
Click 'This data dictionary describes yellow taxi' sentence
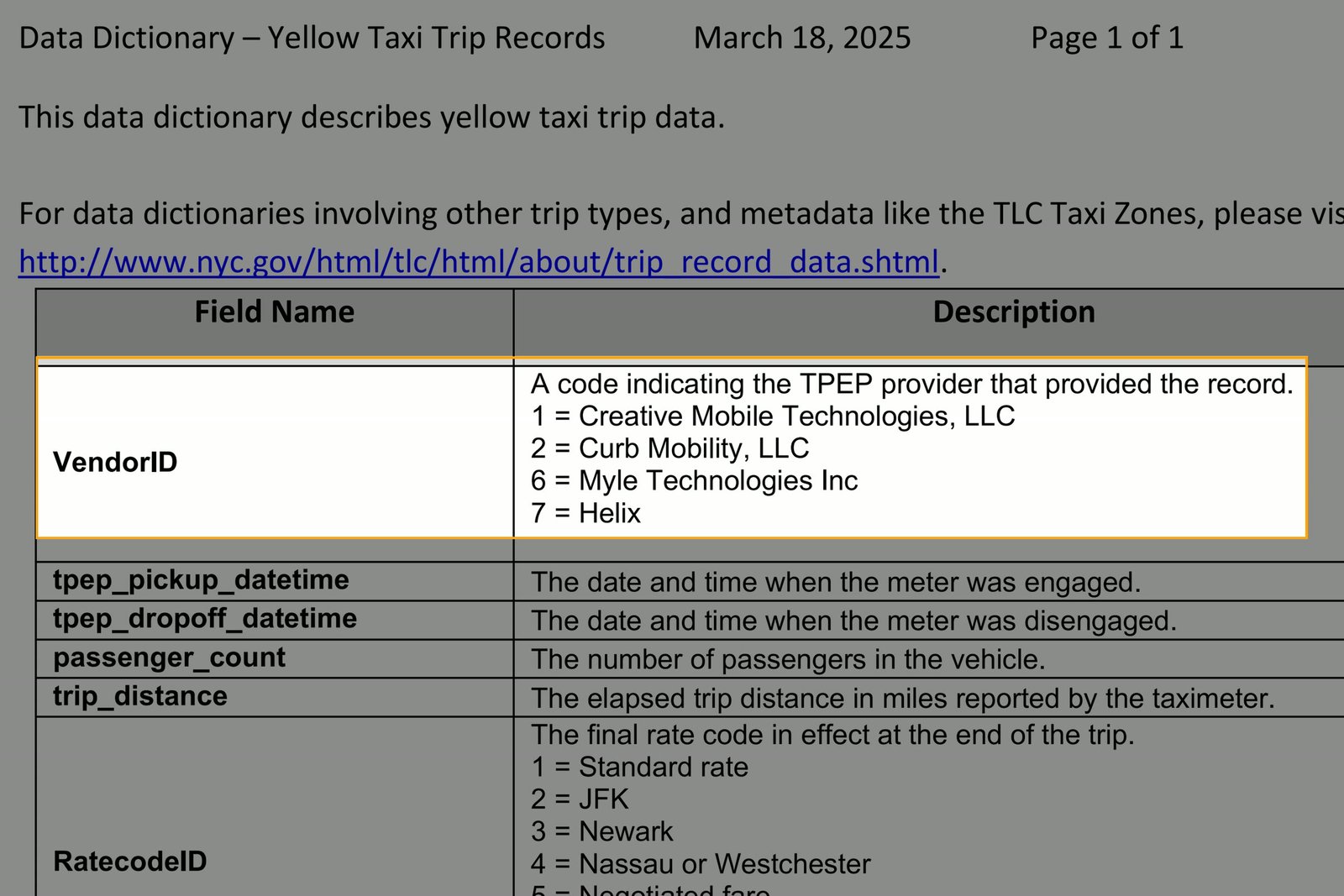point(371,117)
